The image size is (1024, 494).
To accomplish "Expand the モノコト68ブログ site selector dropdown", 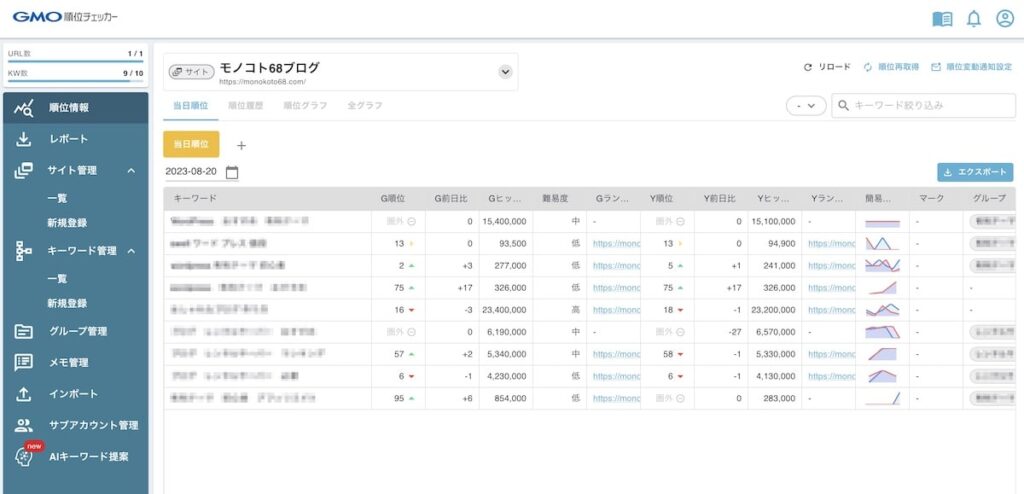I will (x=505, y=72).
